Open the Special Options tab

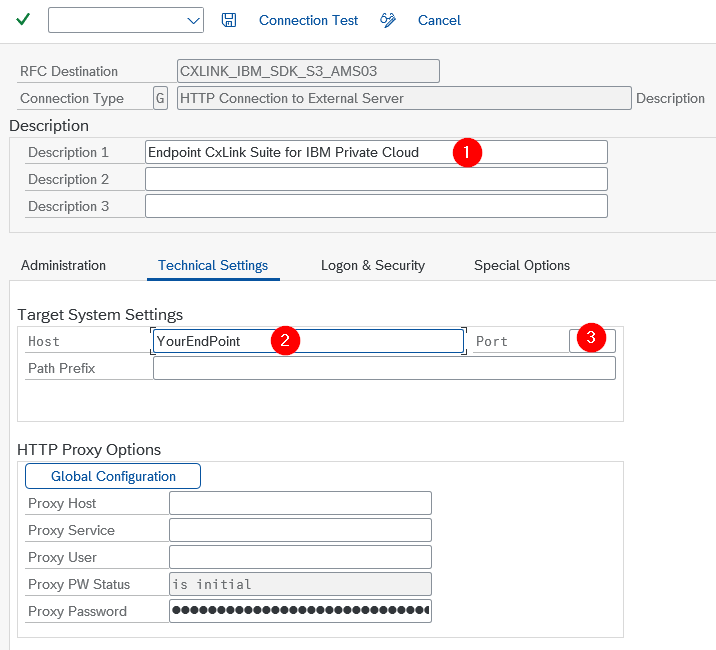point(522,265)
